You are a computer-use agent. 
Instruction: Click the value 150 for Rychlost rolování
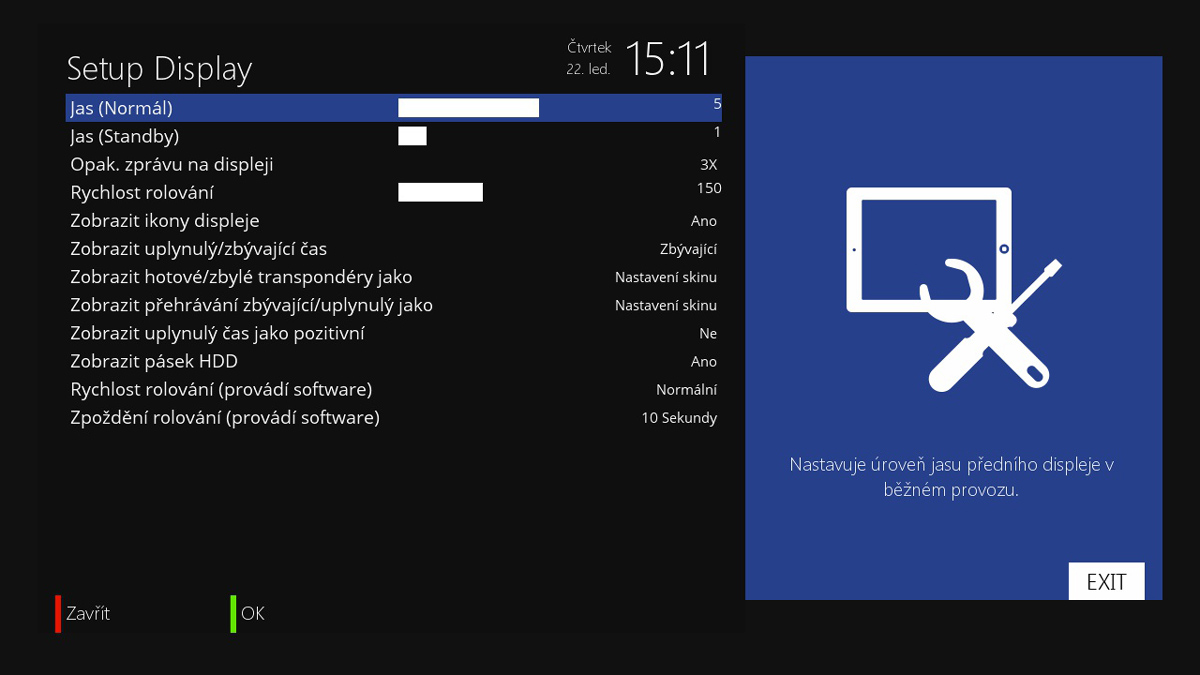click(709, 187)
